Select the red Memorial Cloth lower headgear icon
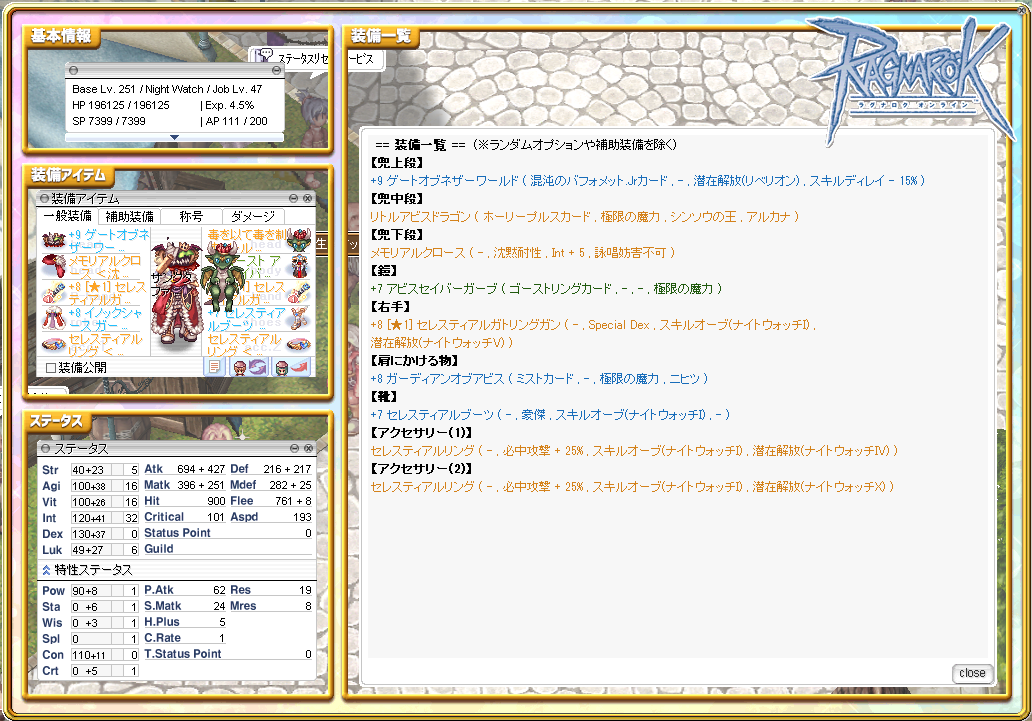1032x721 pixels. (x=53, y=266)
